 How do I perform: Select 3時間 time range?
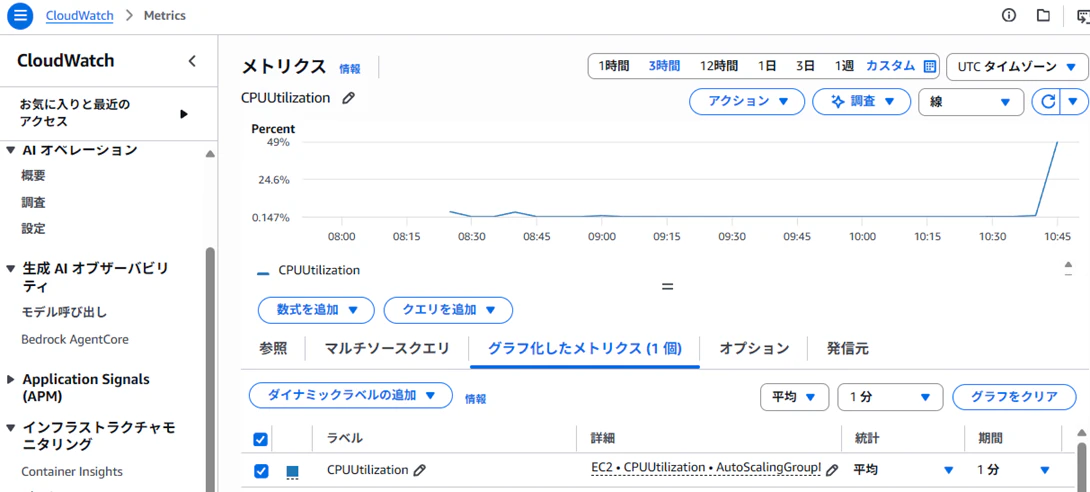[664, 66]
